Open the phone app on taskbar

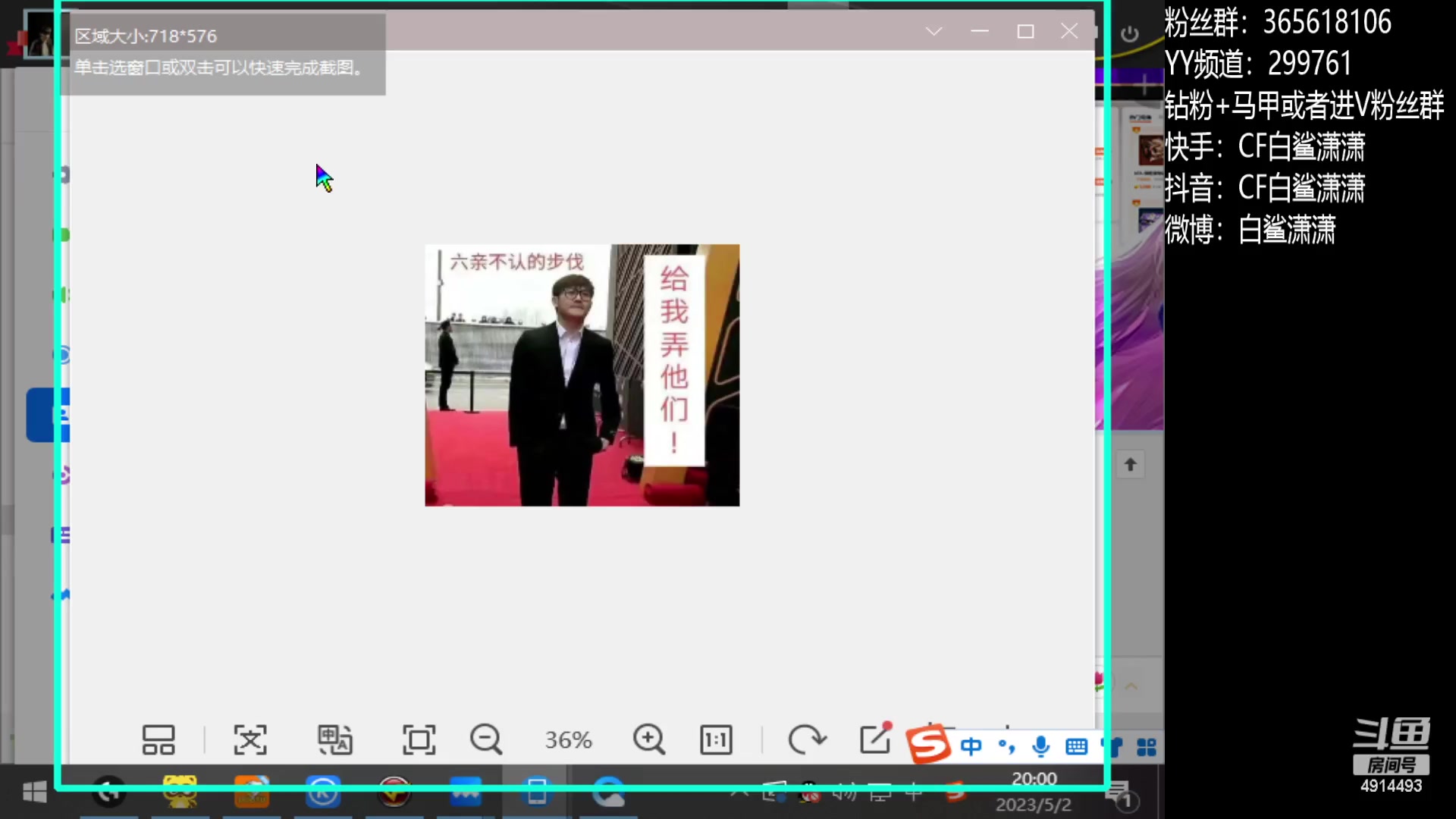[537, 793]
